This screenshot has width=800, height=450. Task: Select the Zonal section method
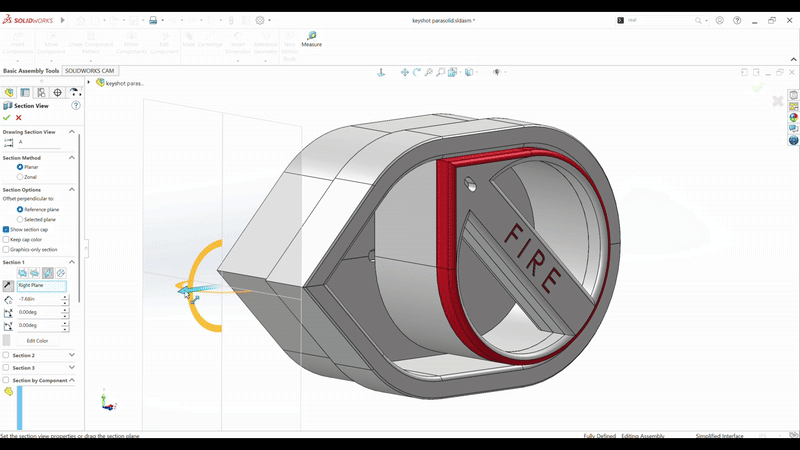[21, 176]
